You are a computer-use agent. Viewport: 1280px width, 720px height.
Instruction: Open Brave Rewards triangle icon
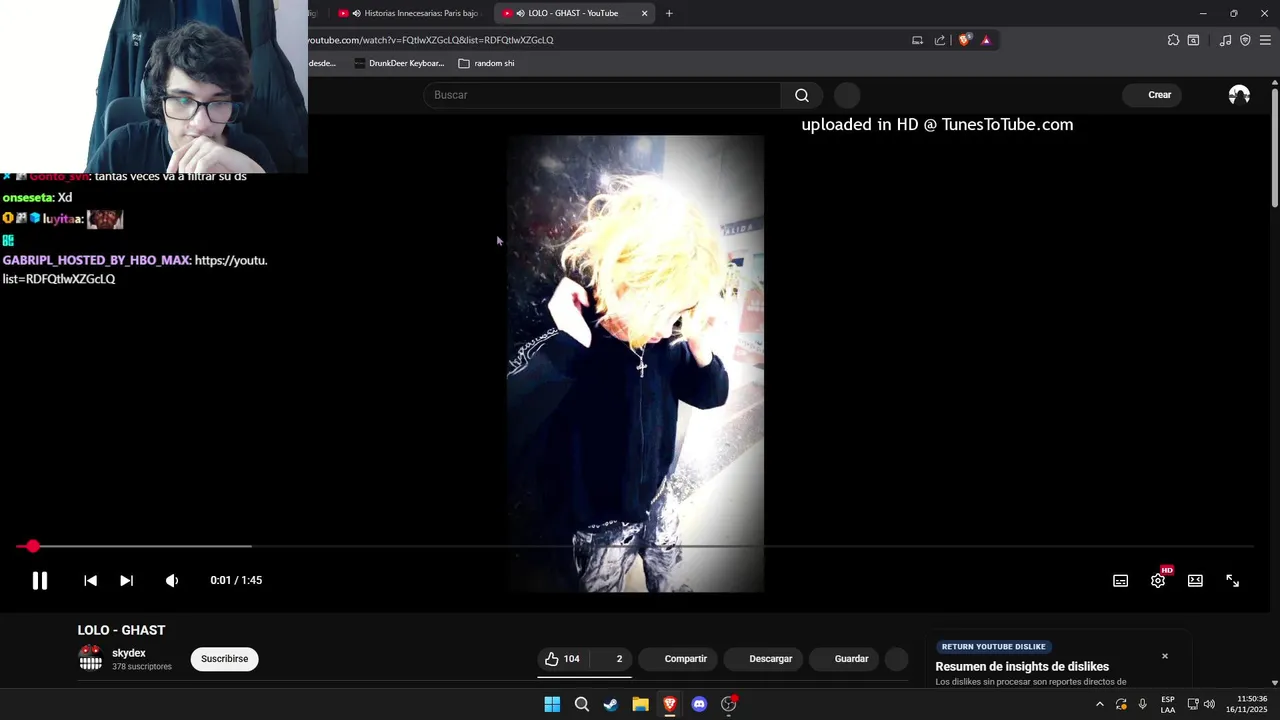986,40
